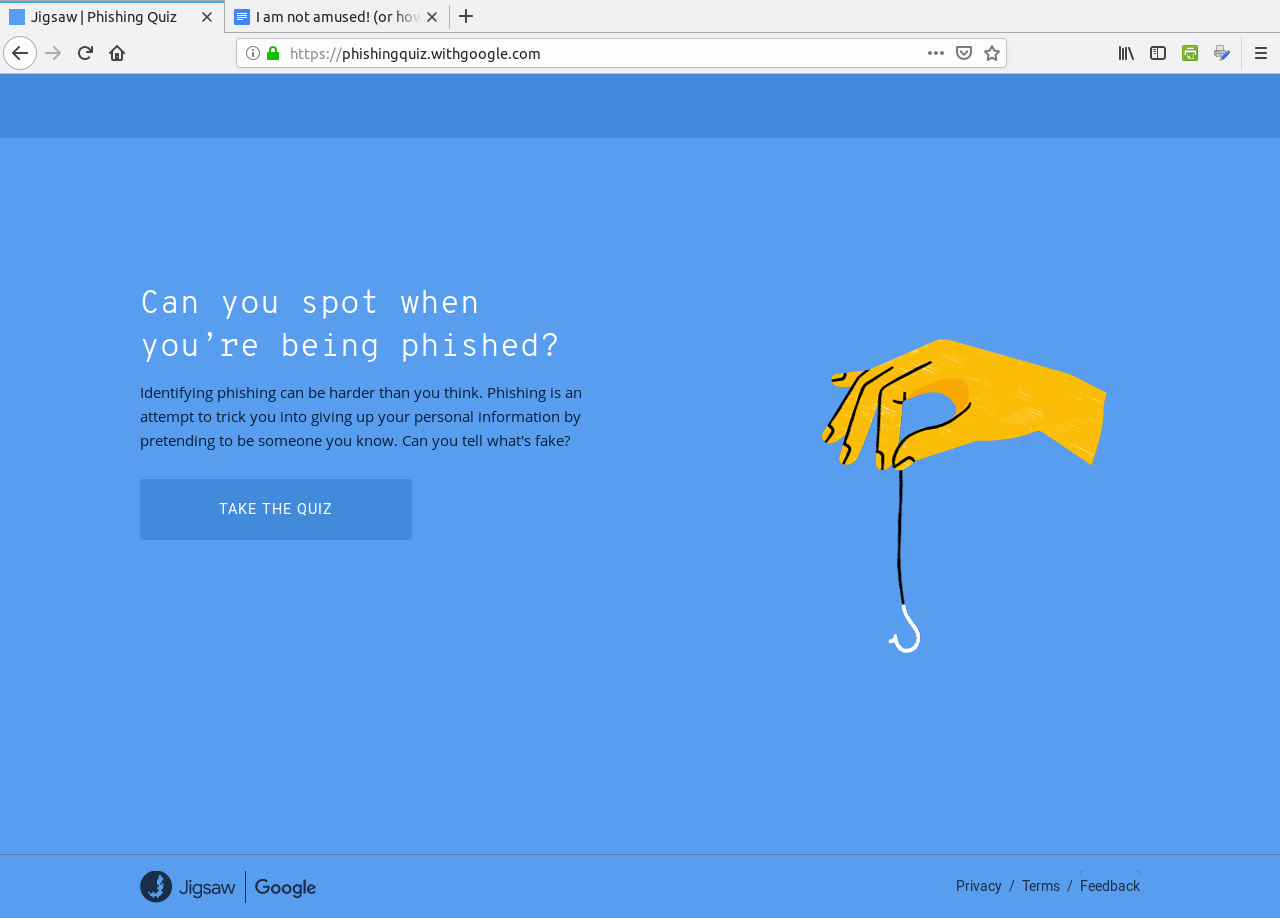
Task: Save page to Pocket icon
Action: click(964, 53)
